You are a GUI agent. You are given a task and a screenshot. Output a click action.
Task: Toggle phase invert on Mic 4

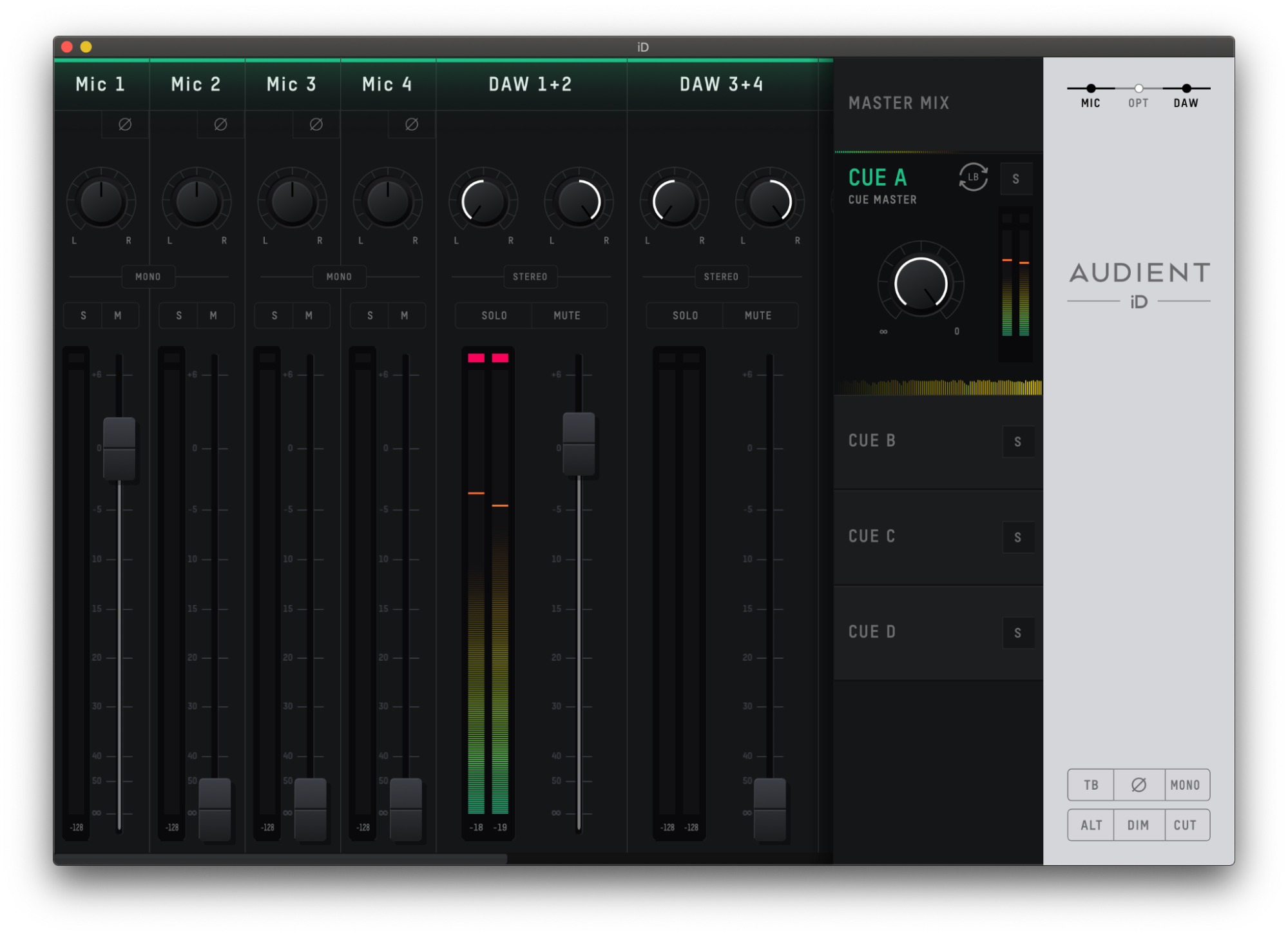click(x=411, y=124)
